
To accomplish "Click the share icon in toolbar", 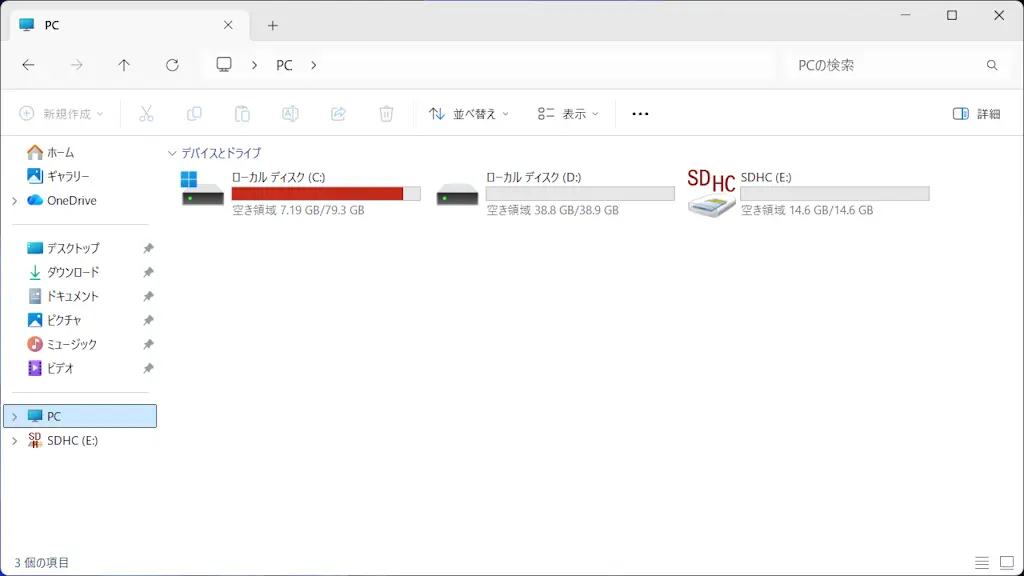I will pos(338,114).
